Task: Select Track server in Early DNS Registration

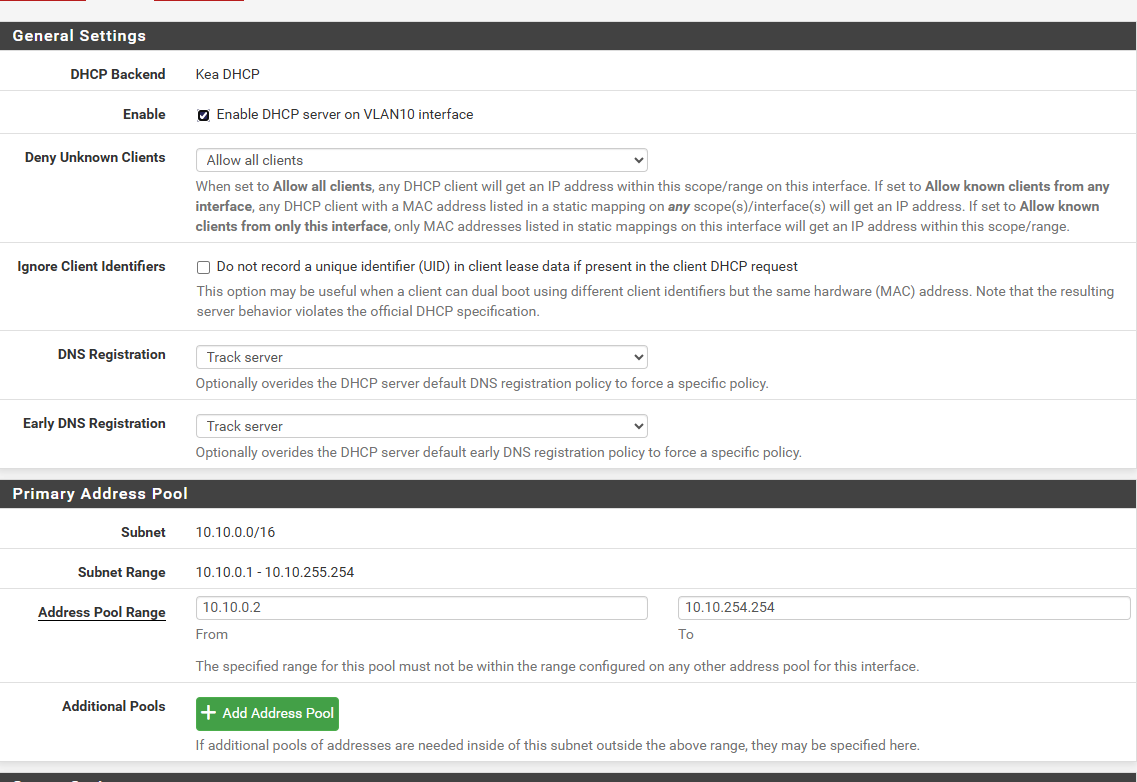Action: 420,426
